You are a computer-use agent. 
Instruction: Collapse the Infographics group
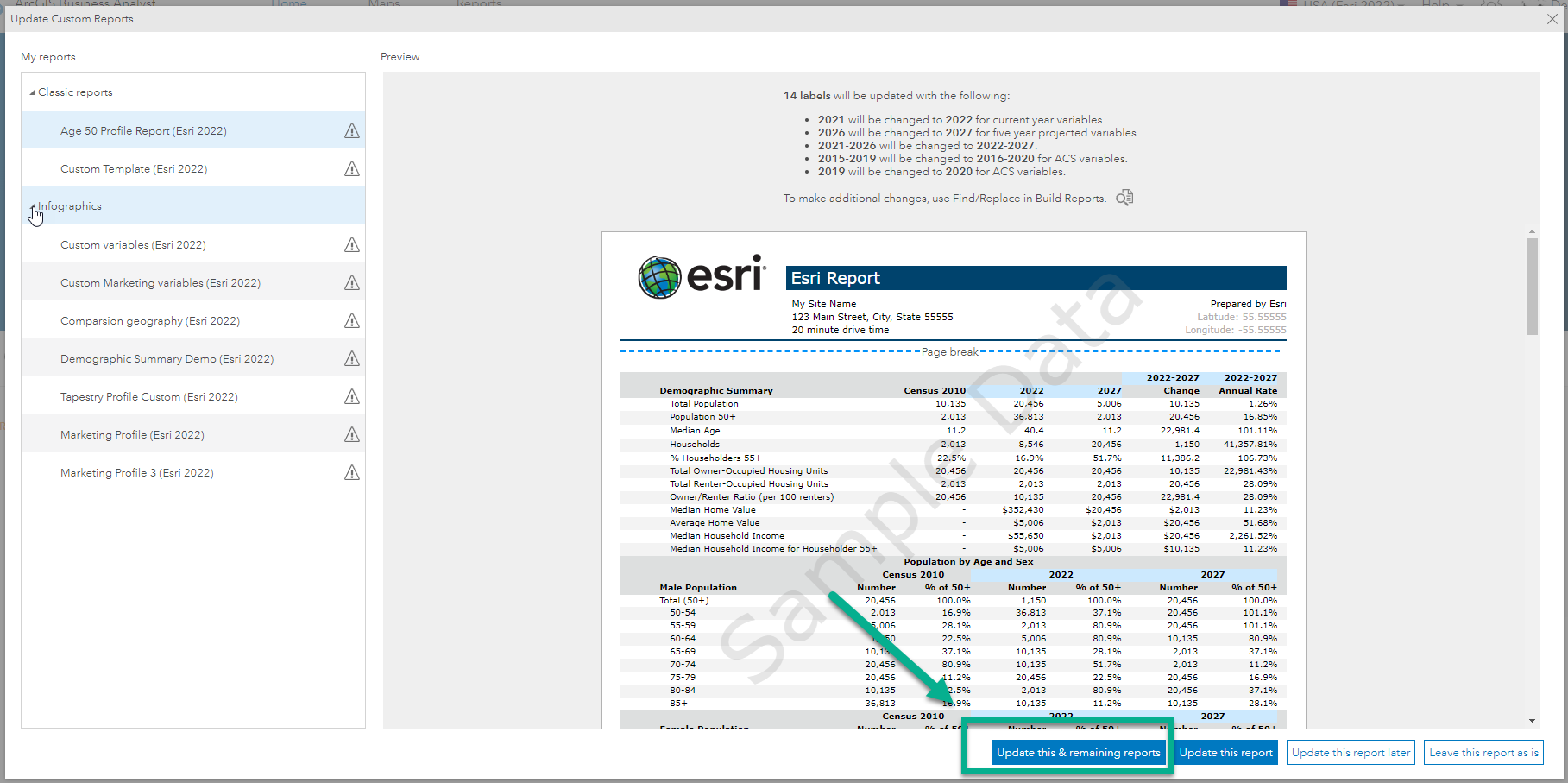pyautogui.click(x=33, y=207)
